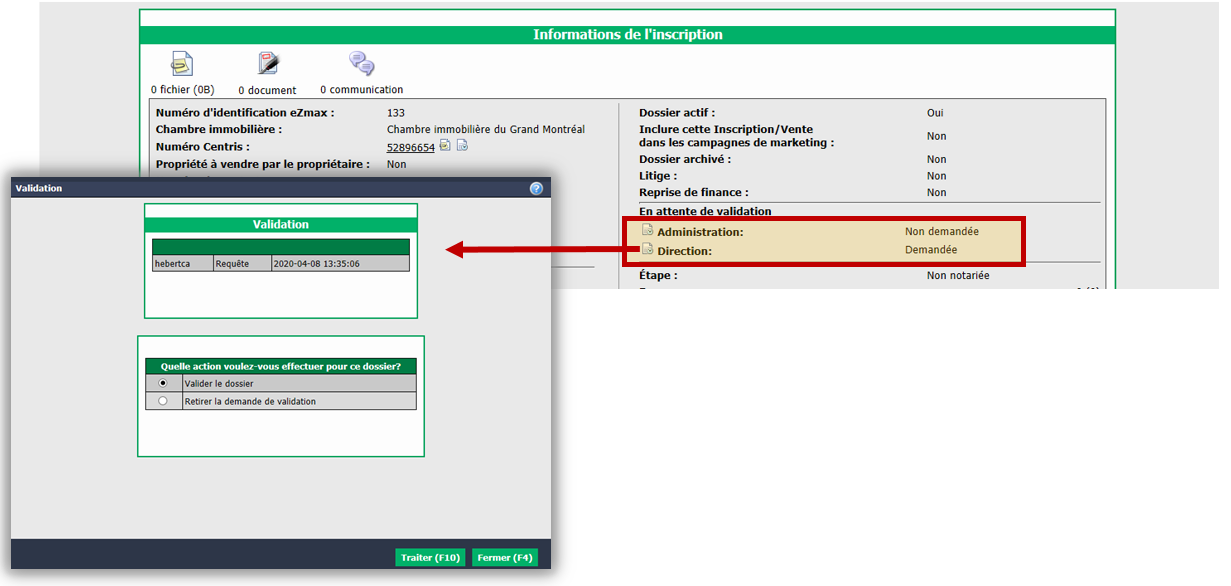Click the "Direction:" validation label

tap(685, 251)
